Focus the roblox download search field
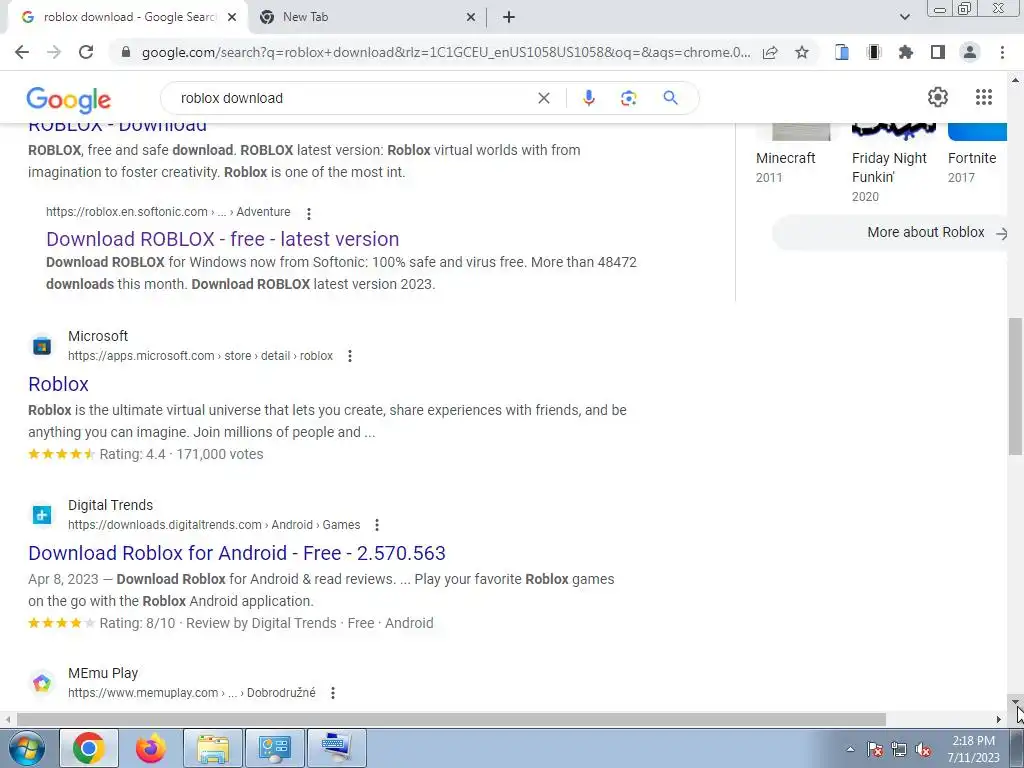Viewport: 1024px width, 768px height. coord(353,98)
